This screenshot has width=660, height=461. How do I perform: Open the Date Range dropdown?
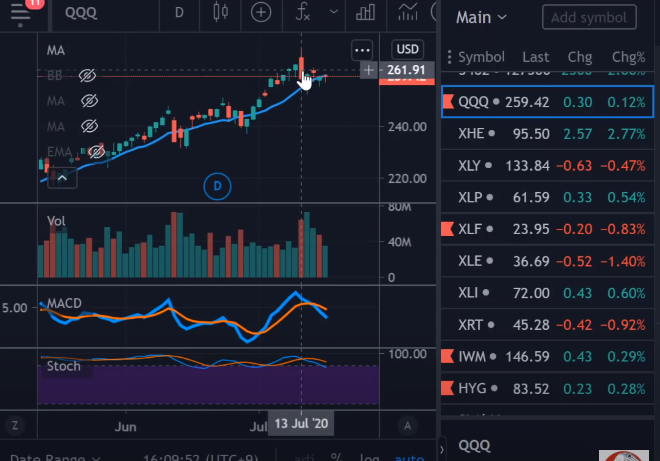[55, 457]
